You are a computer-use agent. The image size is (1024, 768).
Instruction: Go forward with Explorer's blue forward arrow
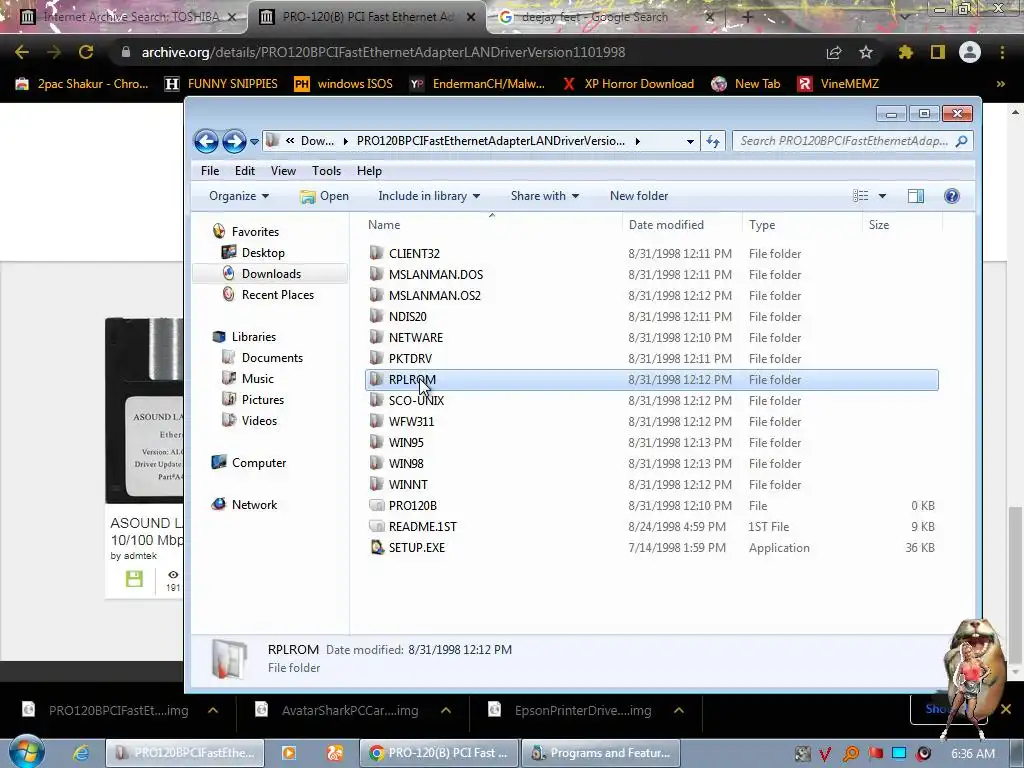(x=234, y=141)
